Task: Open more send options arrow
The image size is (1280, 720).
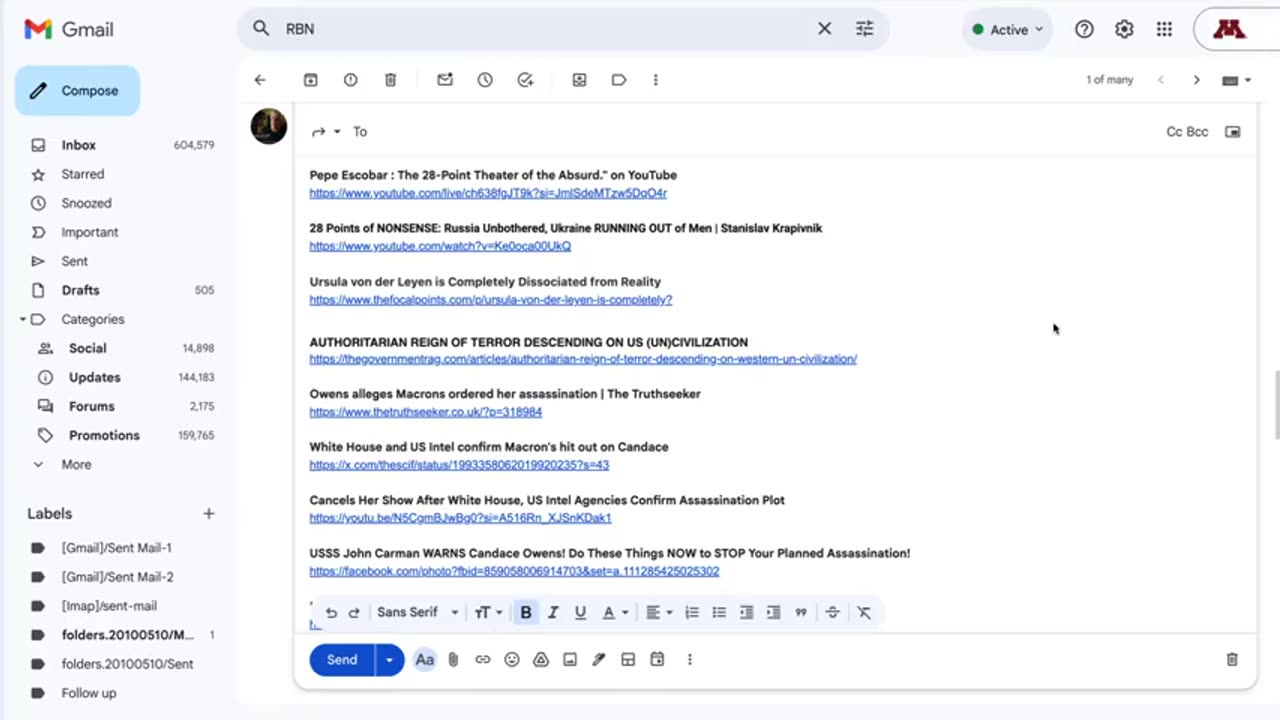Action: (x=389, y=660)
